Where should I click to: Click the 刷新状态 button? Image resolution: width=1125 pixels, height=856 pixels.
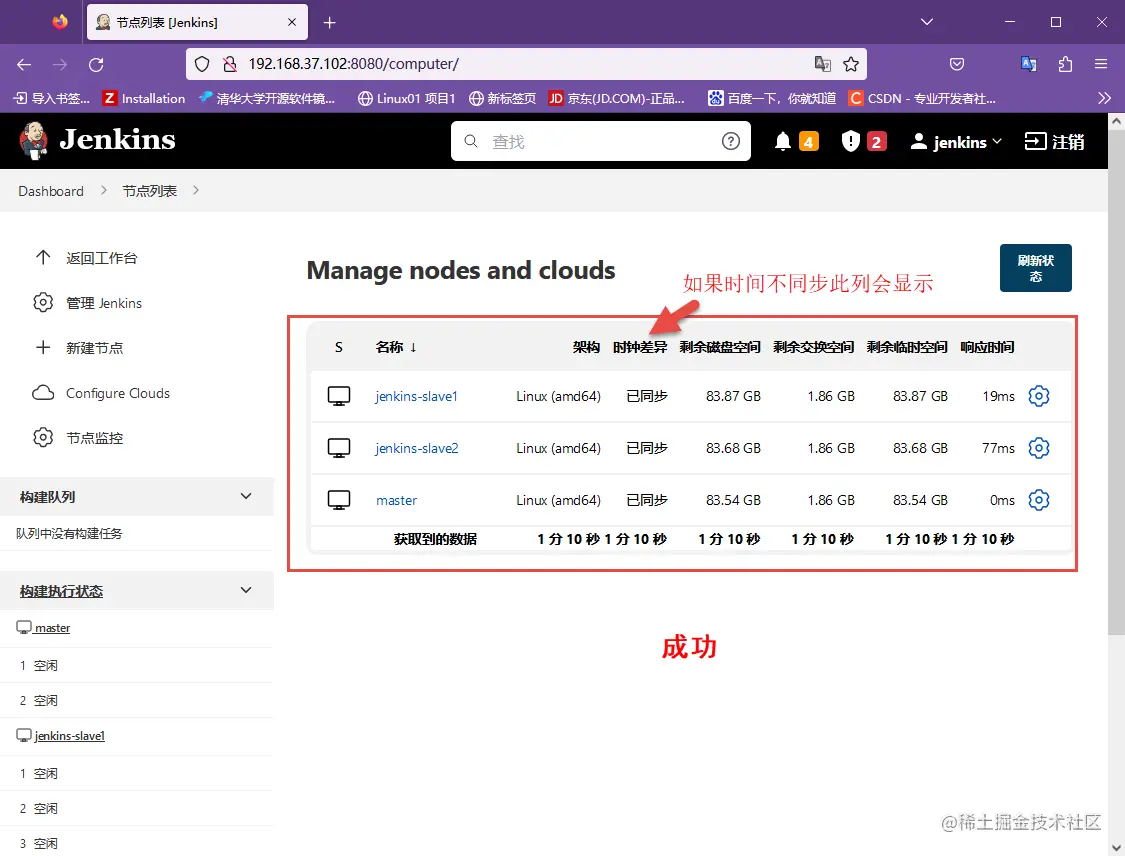[x=1035, y=268]
